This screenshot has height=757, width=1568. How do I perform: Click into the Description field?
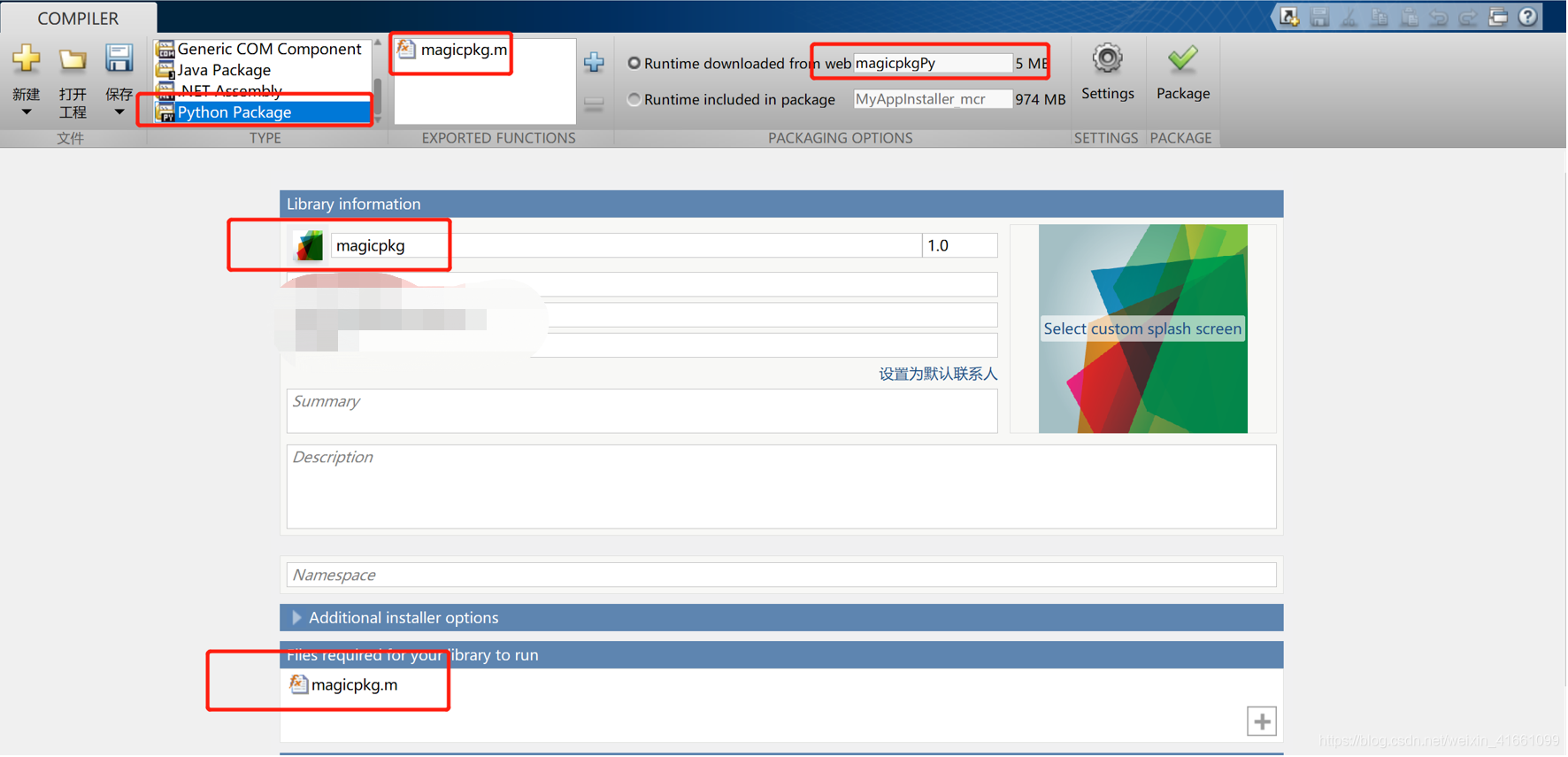(x=781, y=487)
